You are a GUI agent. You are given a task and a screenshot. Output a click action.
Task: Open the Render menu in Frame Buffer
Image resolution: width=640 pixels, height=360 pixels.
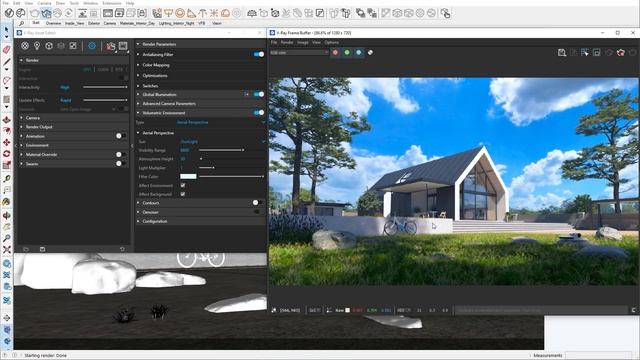click(x=287, y=42)
